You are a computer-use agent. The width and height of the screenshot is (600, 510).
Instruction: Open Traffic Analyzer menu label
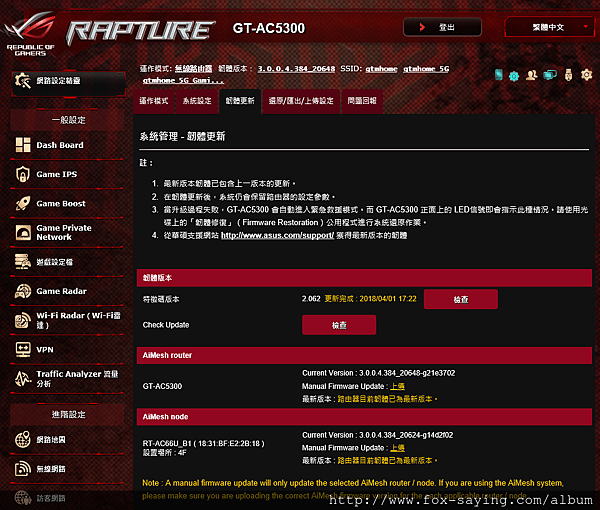(77, 379)
